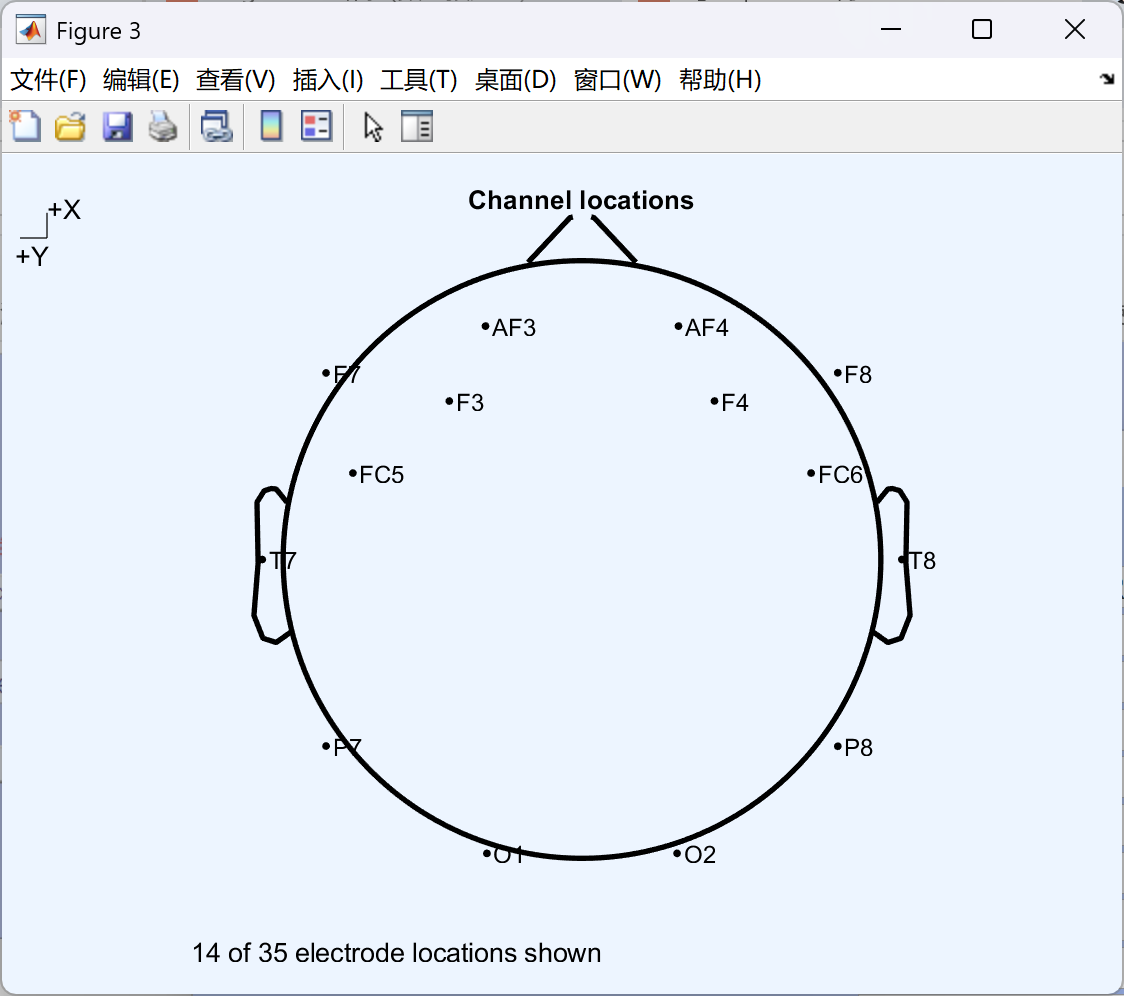Image resolution: width=1124 pixels, height=996 pixels.
Task: Click the O1 electrode label
Action: (508, 855)
